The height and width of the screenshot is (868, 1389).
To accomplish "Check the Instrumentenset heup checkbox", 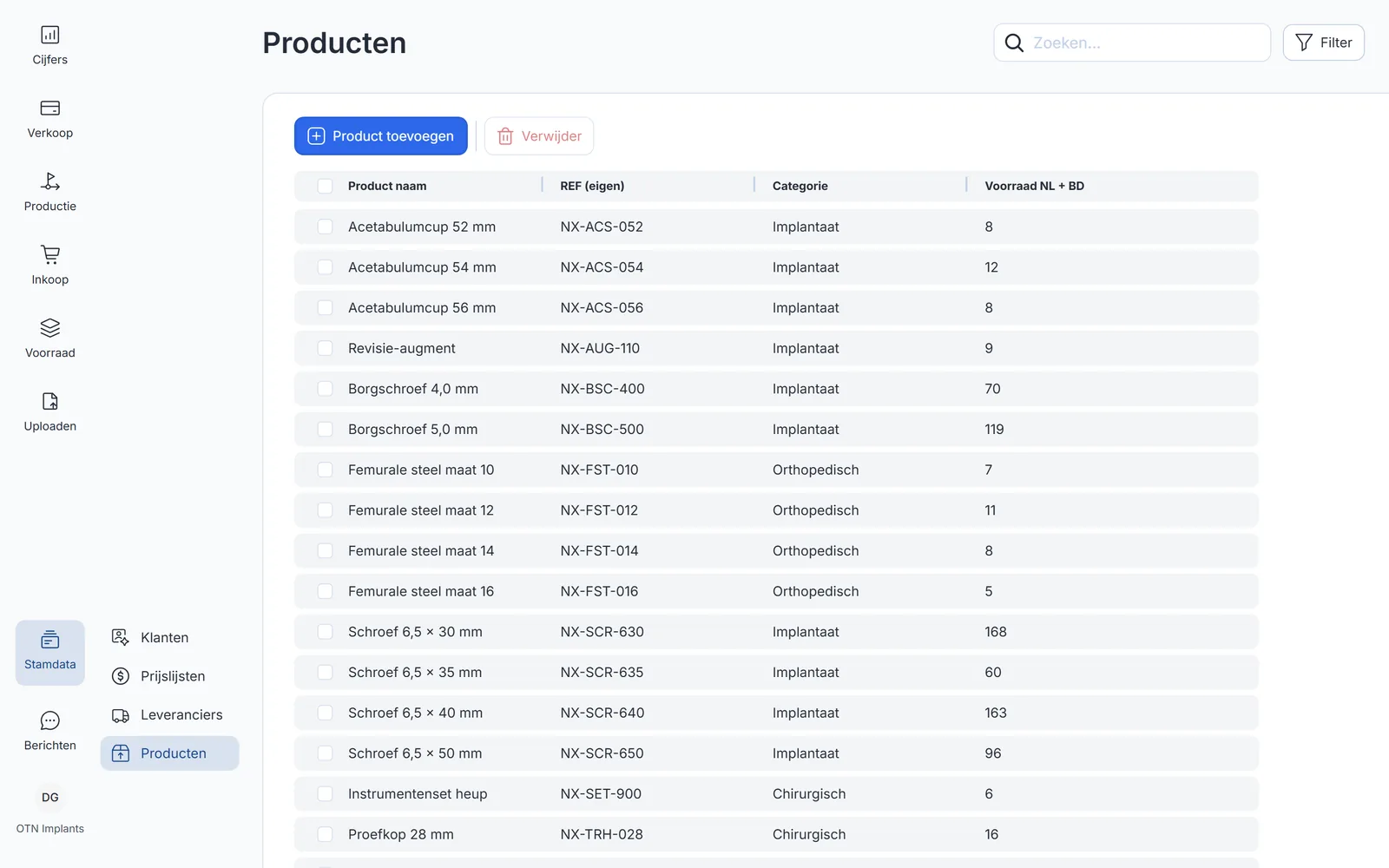I will [x=325, y=793].
